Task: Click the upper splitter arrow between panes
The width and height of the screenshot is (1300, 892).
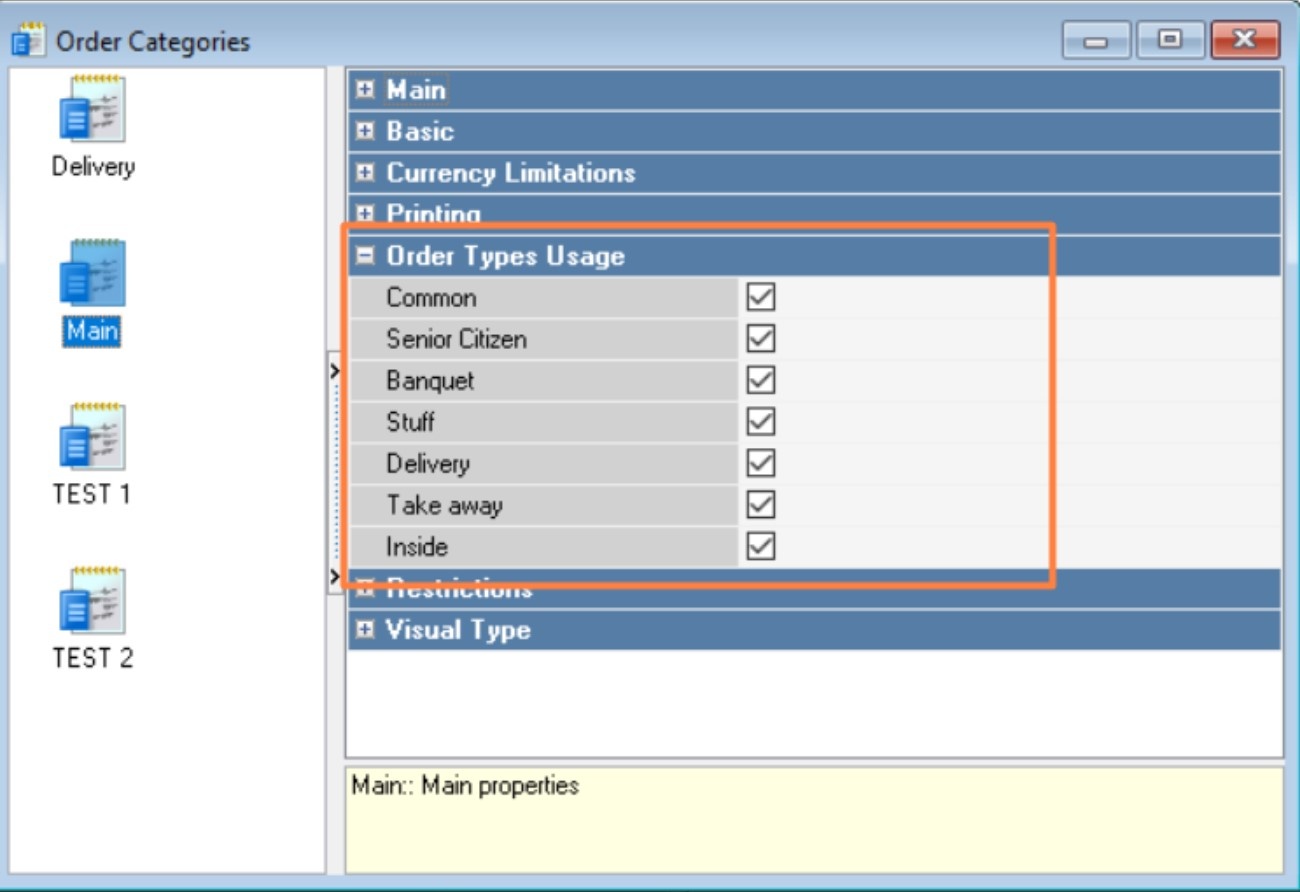Action: (x=335, y=372)
